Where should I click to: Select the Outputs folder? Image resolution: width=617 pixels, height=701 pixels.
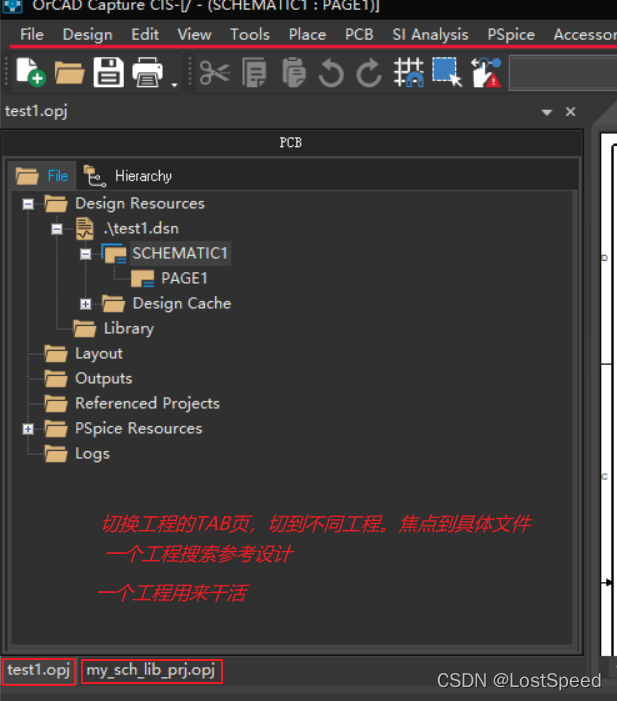tap(104, 378)
